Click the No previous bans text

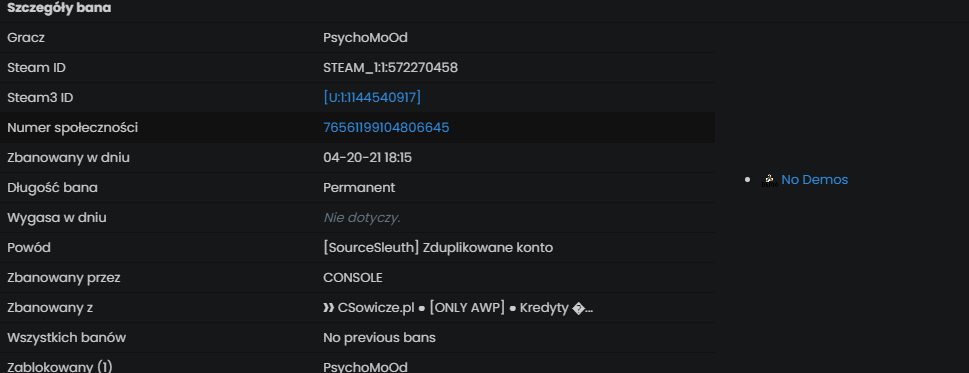tap(379, 338)
